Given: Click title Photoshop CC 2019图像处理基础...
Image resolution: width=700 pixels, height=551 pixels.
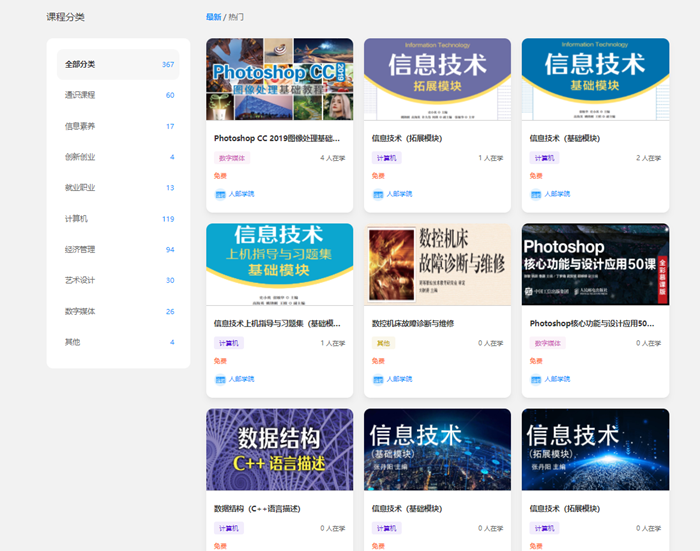Looking at the screenshot, I should 277,138.
